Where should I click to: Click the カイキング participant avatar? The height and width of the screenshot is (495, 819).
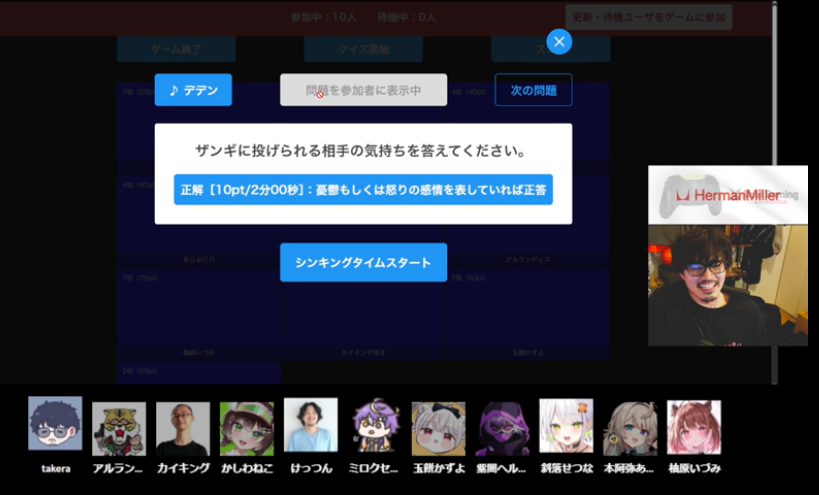click(183, 429)
